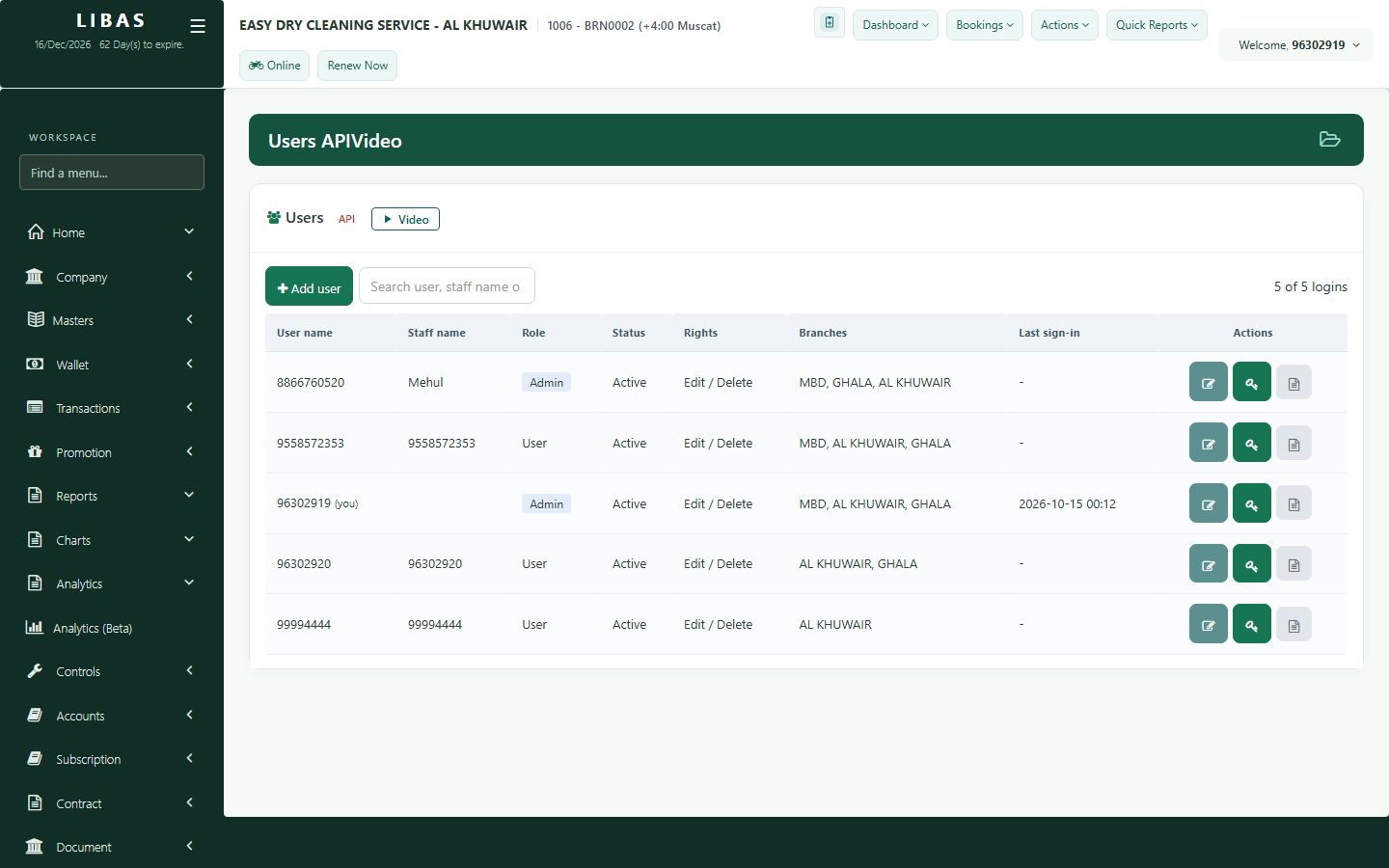Click the edit icon for user Mehul
This screenshot has height=868, width=1389.
pyautogui.click(x=1208, y=382)
